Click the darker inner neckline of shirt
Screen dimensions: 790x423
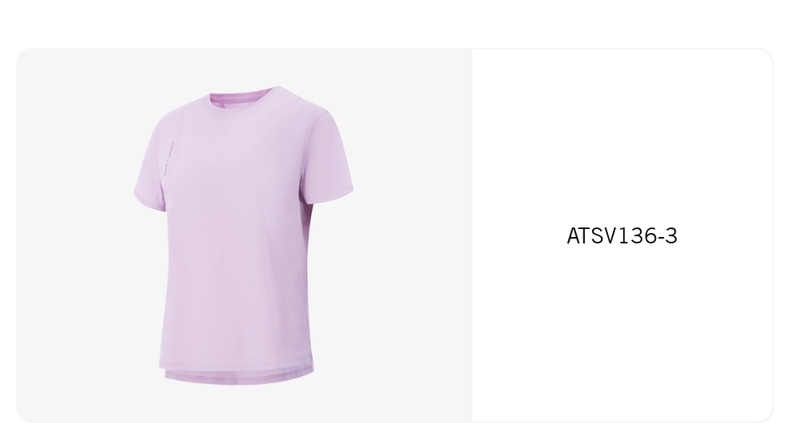click(241, 96)
